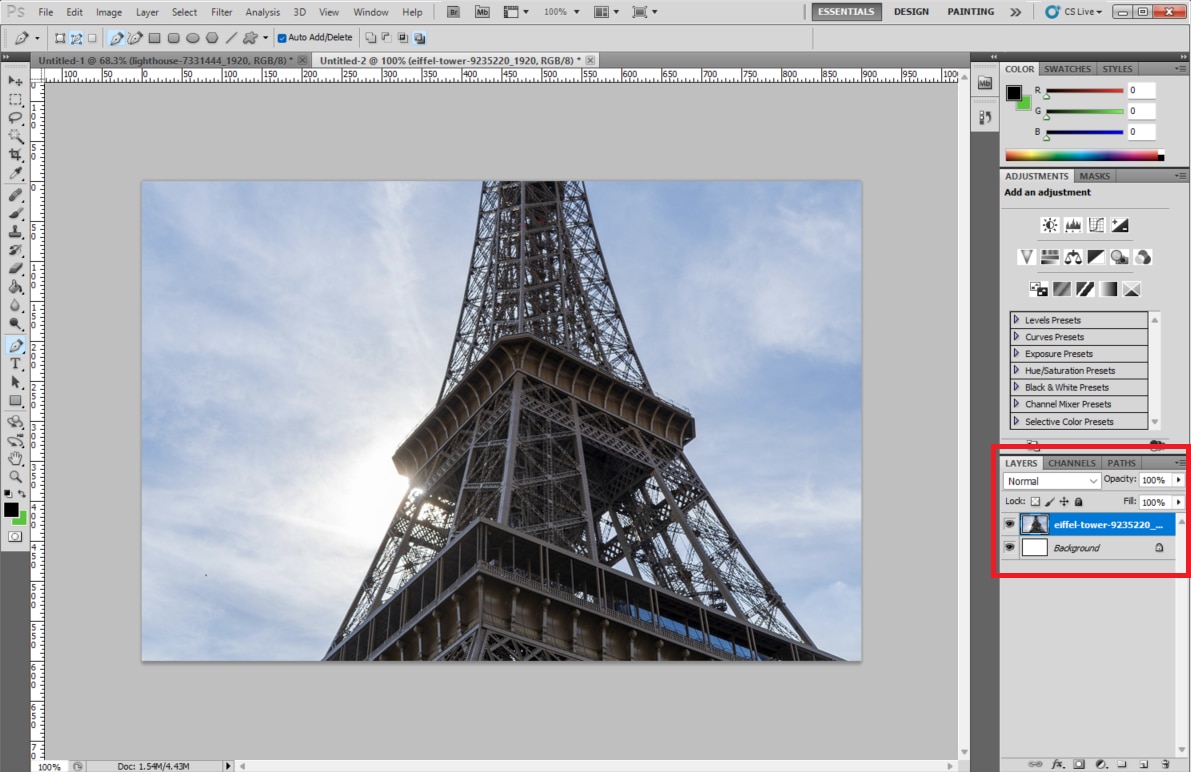Select the Move tool
Image resolution: width=1191 pixels, height=772 pixels.
[x=15, y=81]
